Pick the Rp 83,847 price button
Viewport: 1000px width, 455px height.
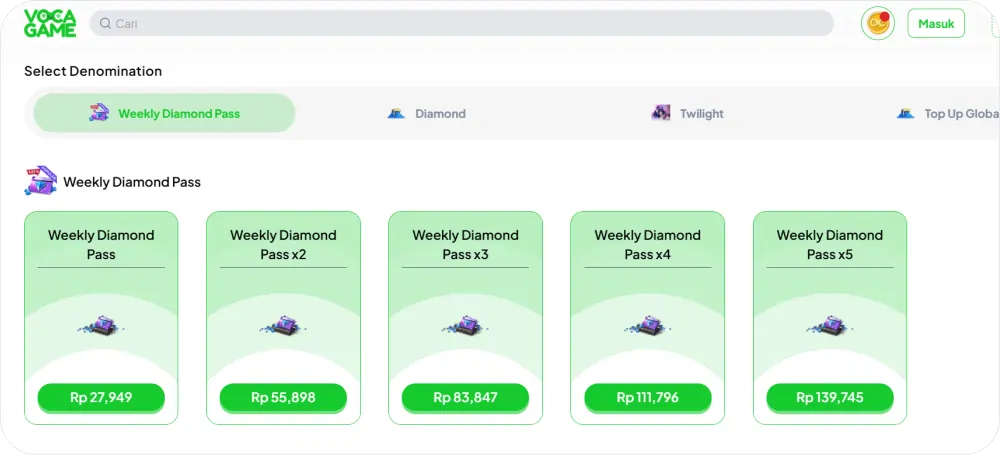(465, 397)
